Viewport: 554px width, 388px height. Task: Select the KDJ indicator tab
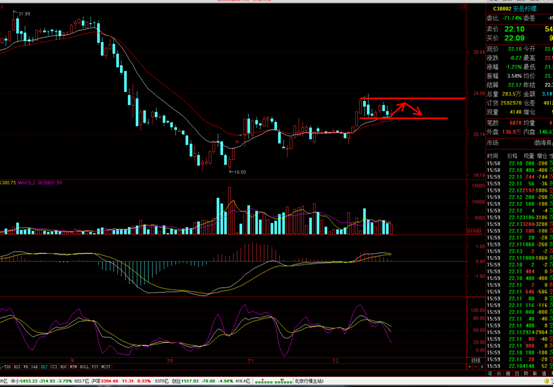(44, 367)
